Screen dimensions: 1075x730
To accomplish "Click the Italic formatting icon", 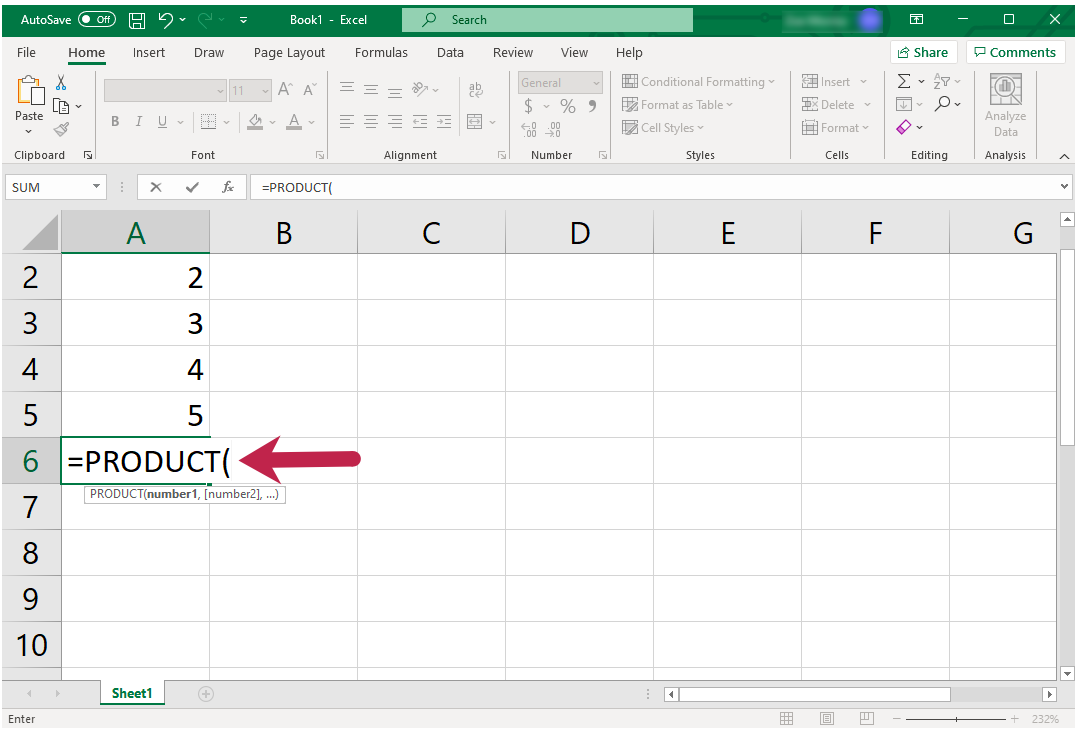I will [x=138, y=121].
